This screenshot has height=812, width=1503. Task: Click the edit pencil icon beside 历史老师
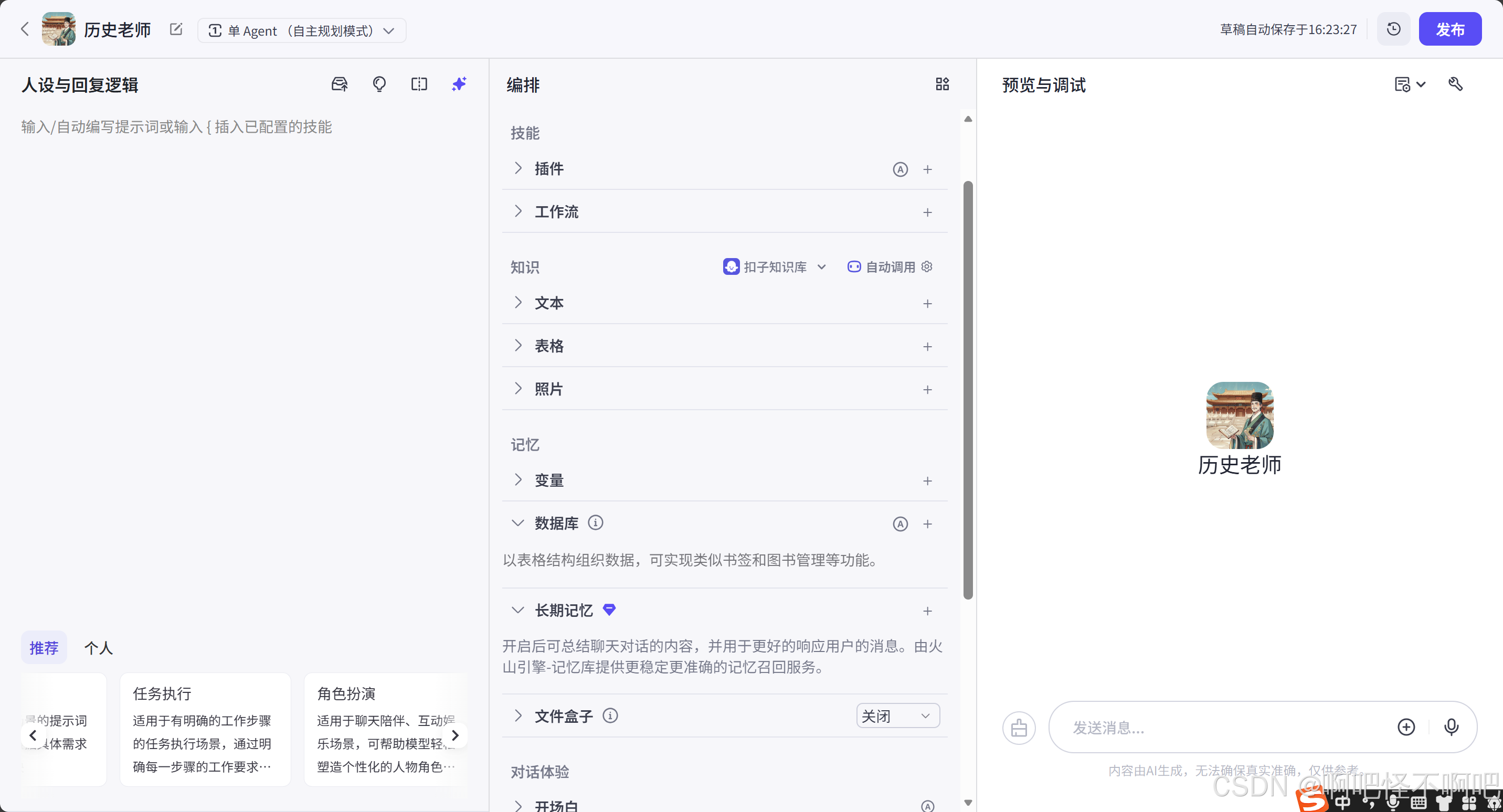point(176,29)
